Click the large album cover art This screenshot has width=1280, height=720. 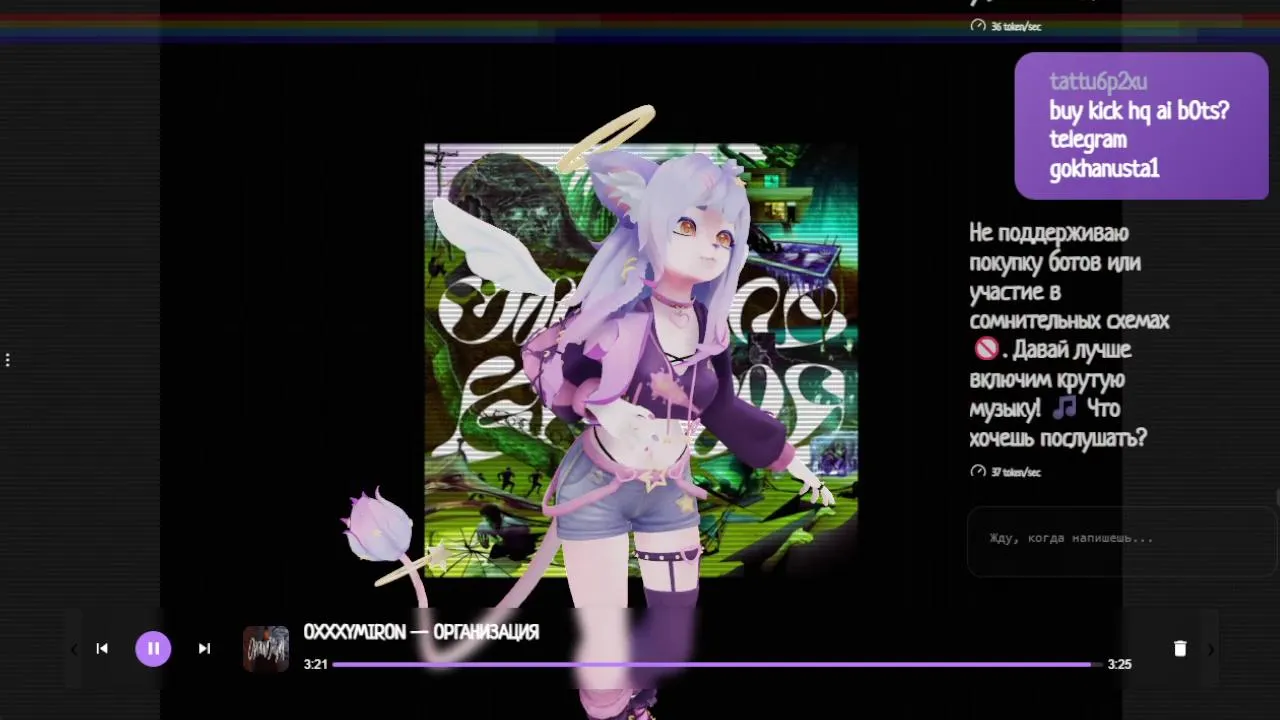coord(641,361)
